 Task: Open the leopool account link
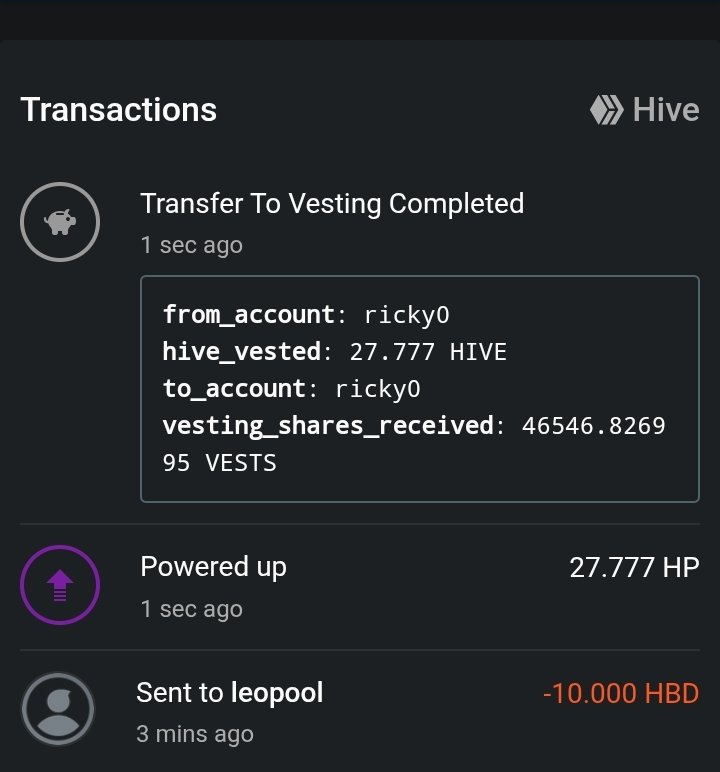[x=277, y=693]
